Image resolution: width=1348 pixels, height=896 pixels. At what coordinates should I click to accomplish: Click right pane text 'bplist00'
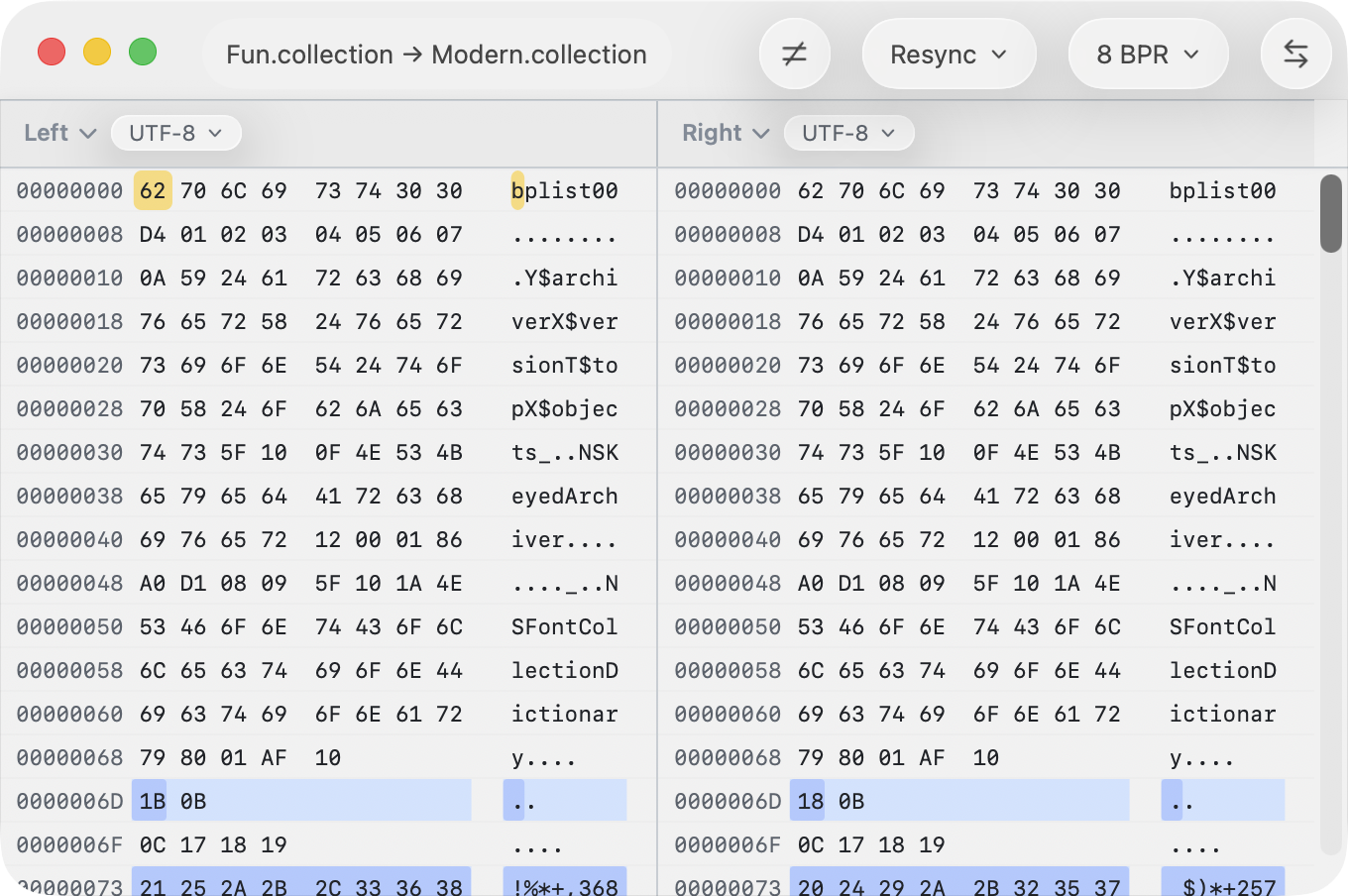1223,190
